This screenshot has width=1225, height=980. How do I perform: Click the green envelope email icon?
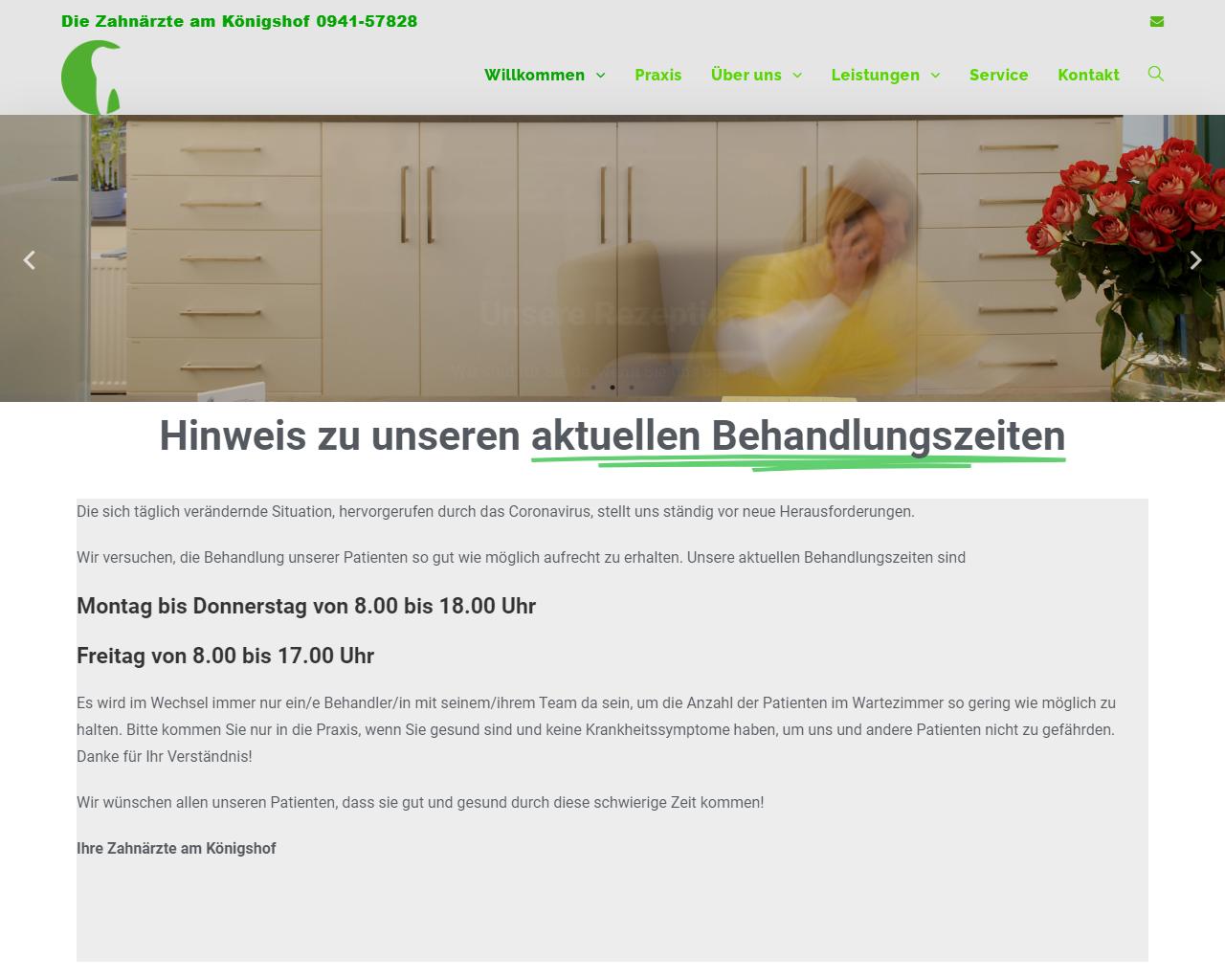(1157, 21)
